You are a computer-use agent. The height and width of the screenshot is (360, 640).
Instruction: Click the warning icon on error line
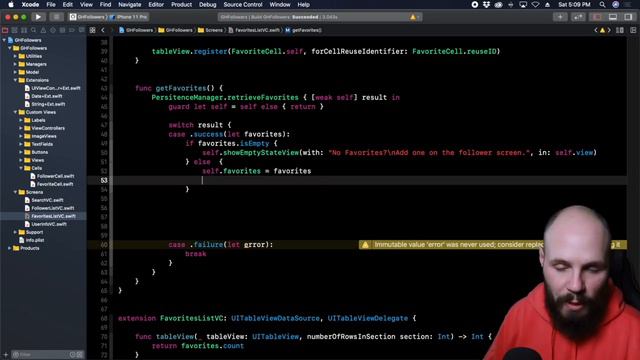point(365,245)
